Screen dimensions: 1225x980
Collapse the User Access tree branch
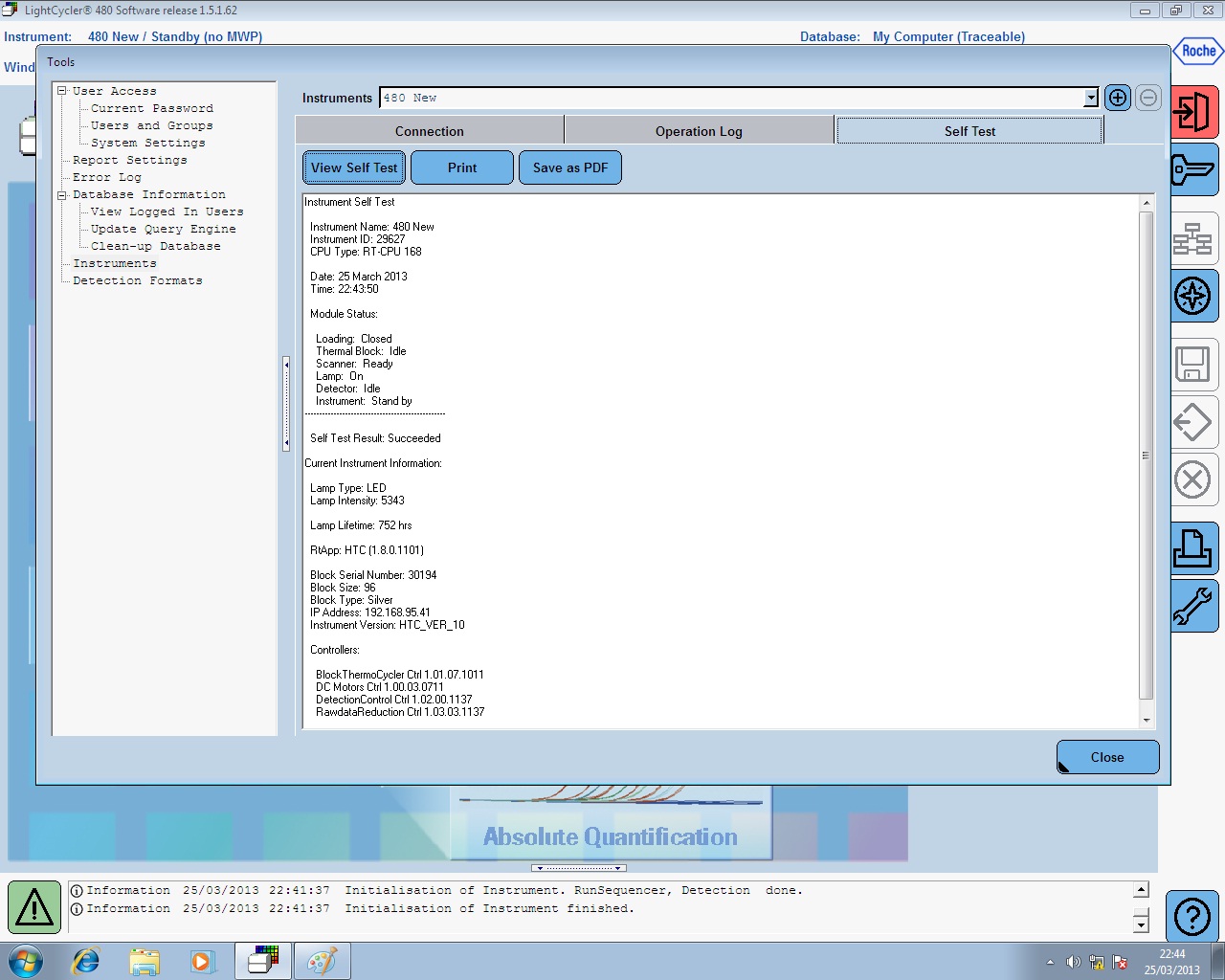tap(60, 90)
